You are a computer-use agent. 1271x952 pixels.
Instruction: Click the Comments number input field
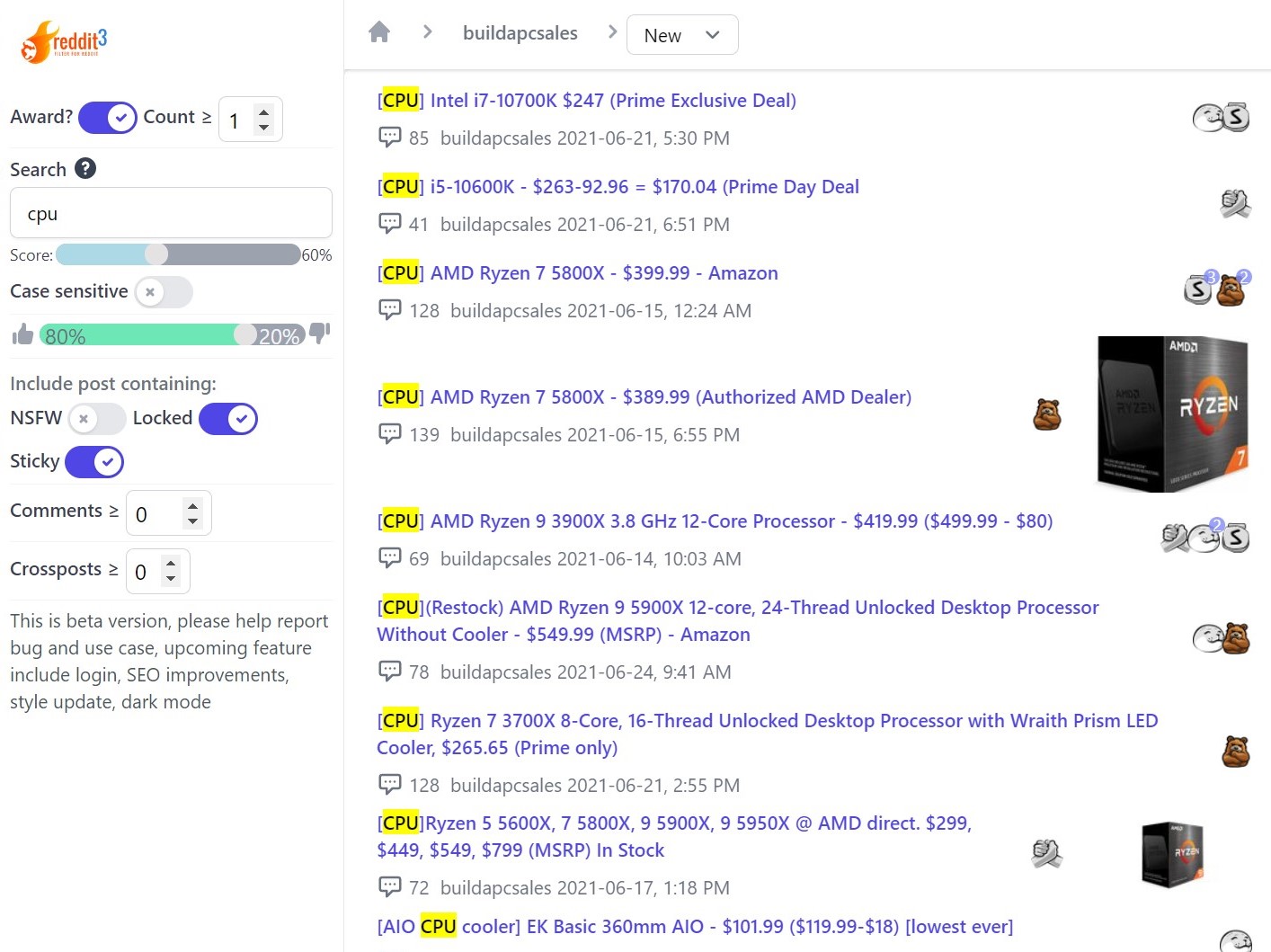coord(169,513)
